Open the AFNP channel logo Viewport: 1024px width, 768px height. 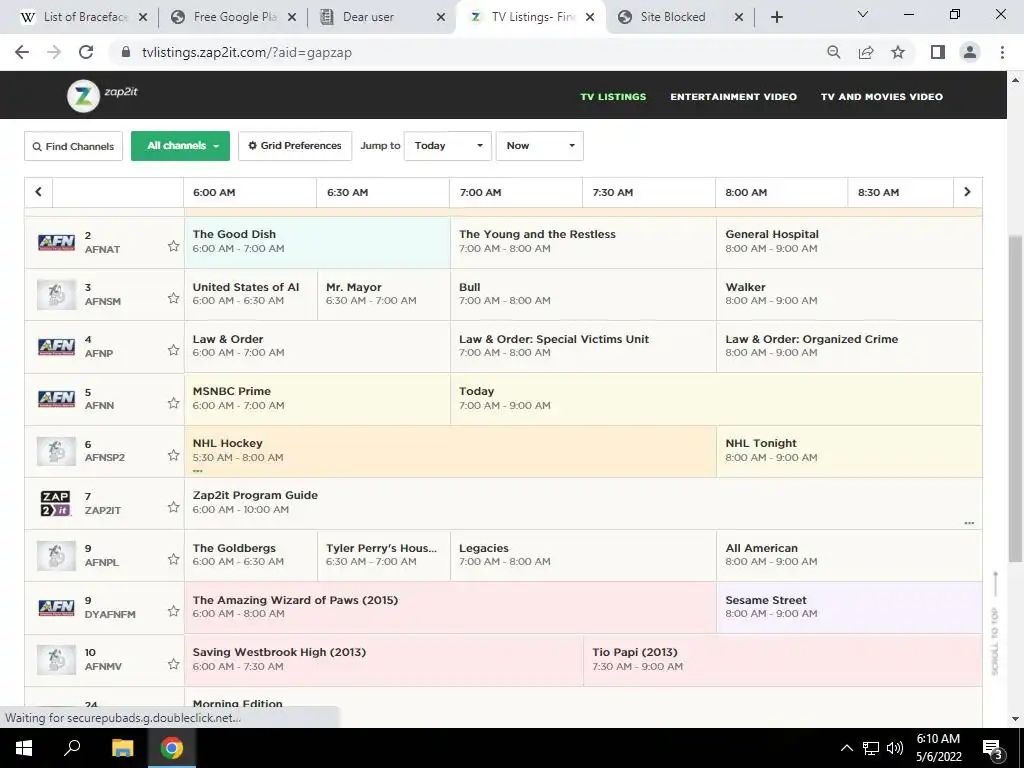(56, 346)
